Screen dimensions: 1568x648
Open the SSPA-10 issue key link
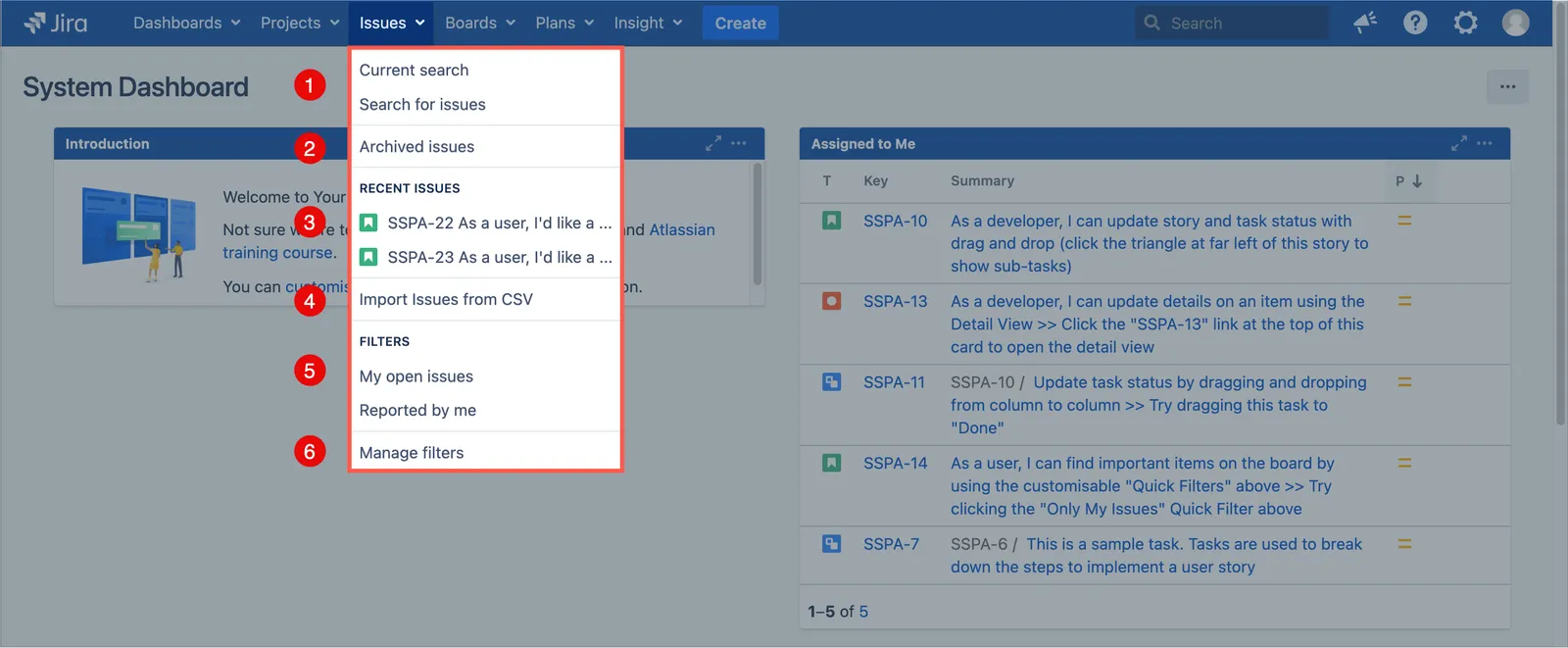895,221
